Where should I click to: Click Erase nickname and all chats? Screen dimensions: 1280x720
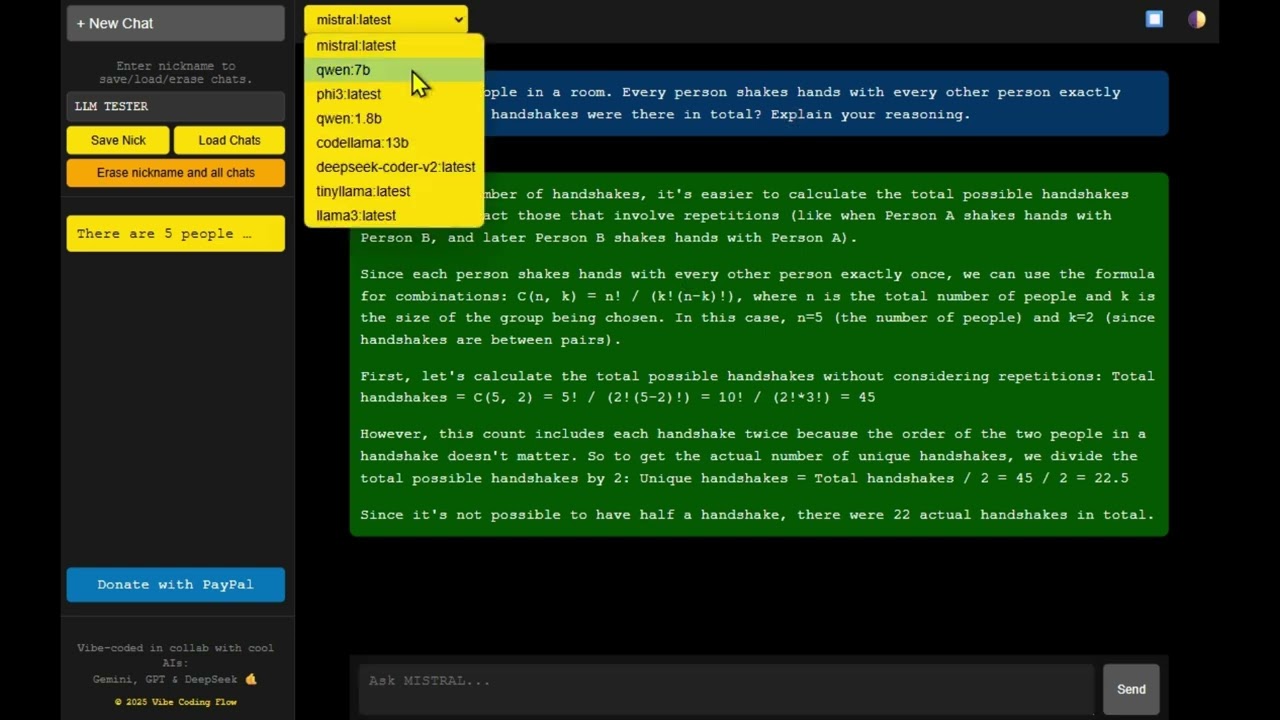pos(176,172)
